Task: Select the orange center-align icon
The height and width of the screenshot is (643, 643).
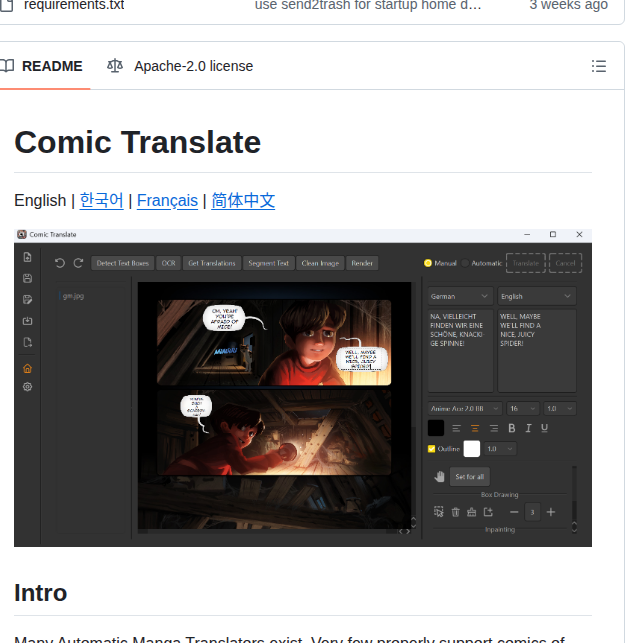Action: (475, 429)
